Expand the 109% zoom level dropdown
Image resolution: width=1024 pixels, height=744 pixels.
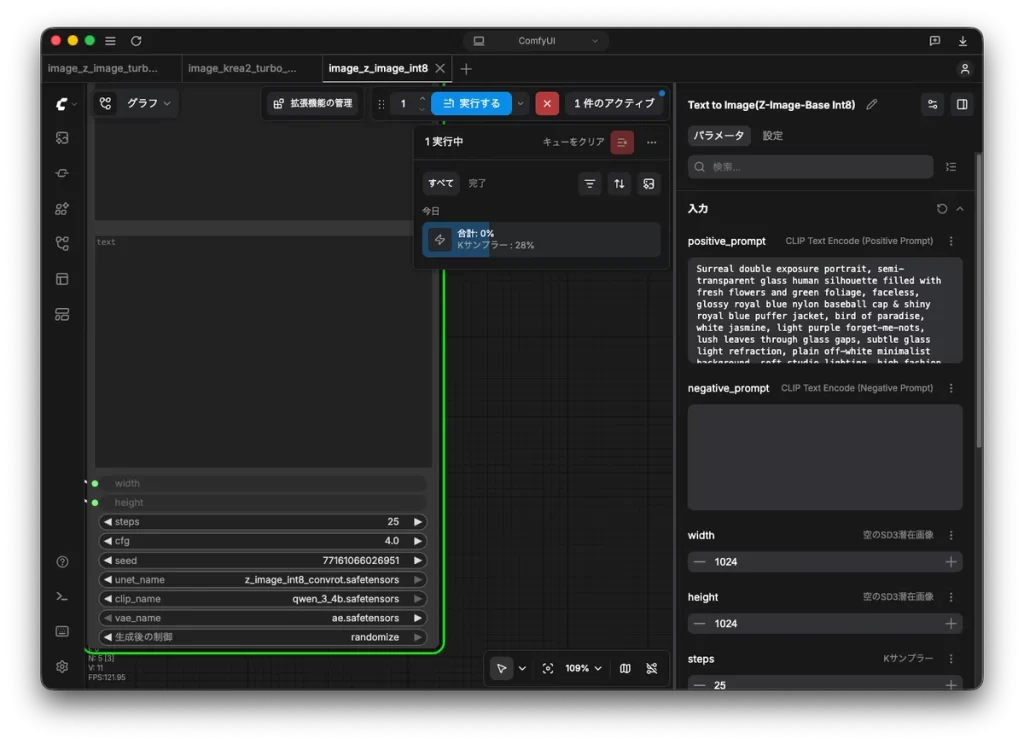click(x=583, y=668)
